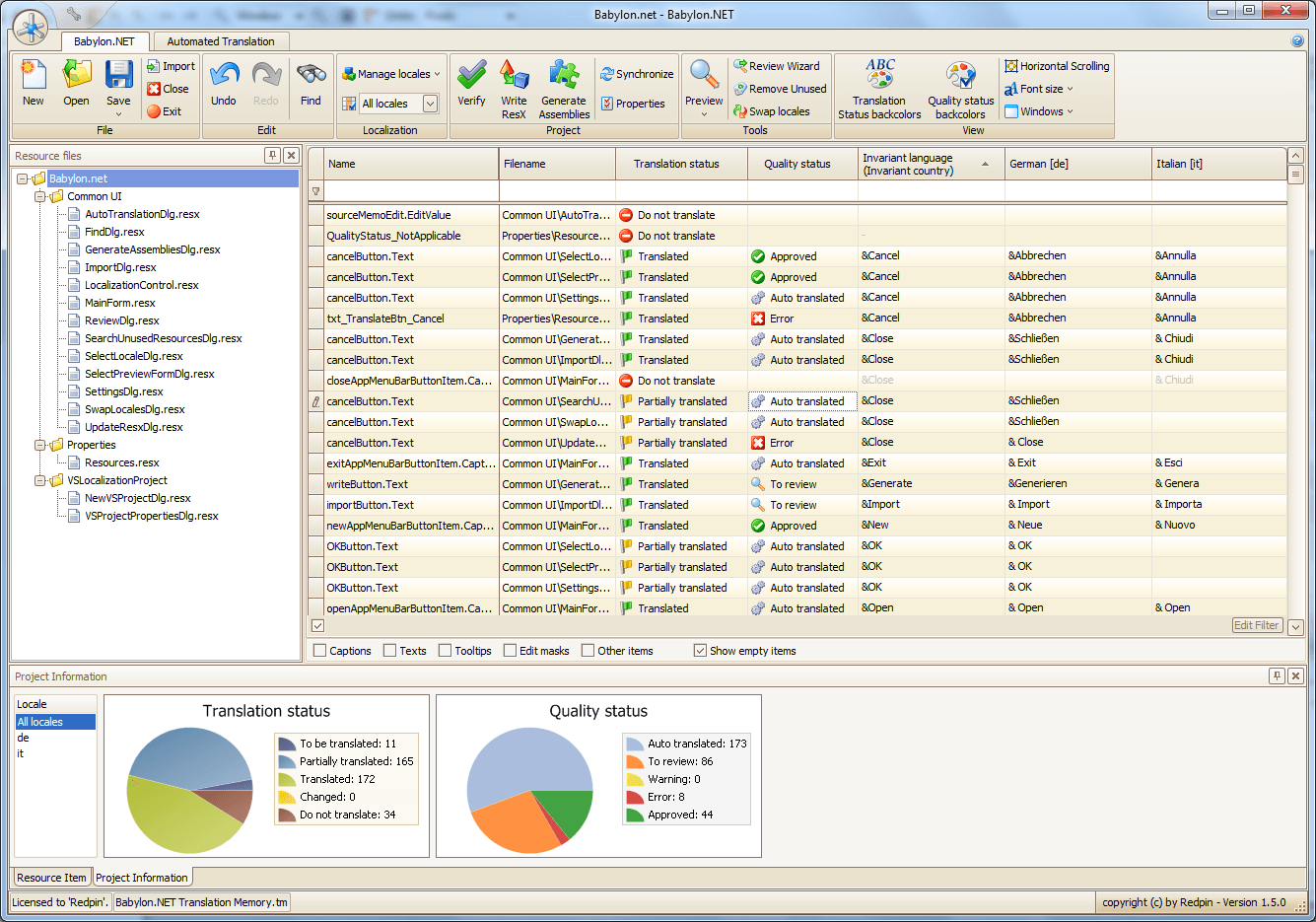Toggle Translation Status backcolors
Image resolution: width=1316 pixels, height=922 pixels.
pyautogui.click(x=879, y=88)
